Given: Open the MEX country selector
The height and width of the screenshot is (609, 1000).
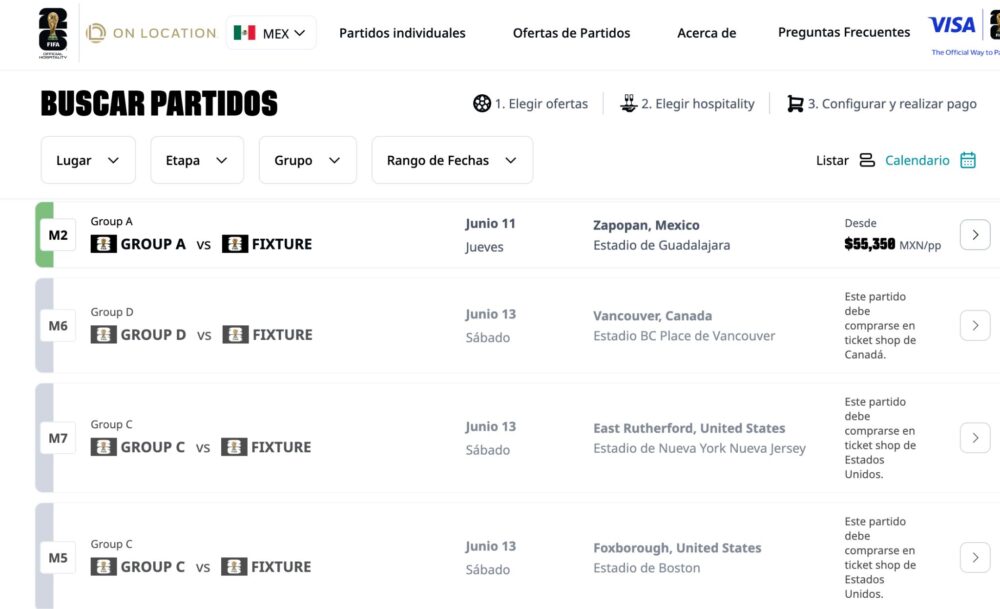Looking at the screenshot, I should click(271, 33).
